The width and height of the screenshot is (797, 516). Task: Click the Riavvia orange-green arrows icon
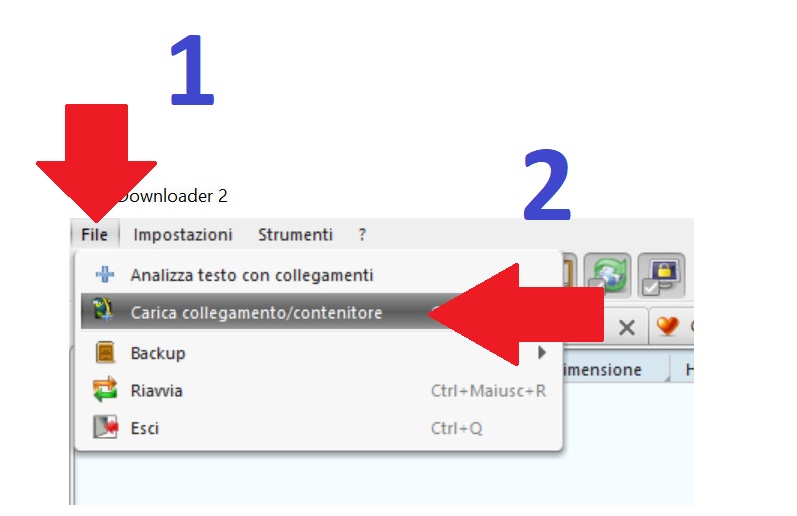tap(105, 390)
